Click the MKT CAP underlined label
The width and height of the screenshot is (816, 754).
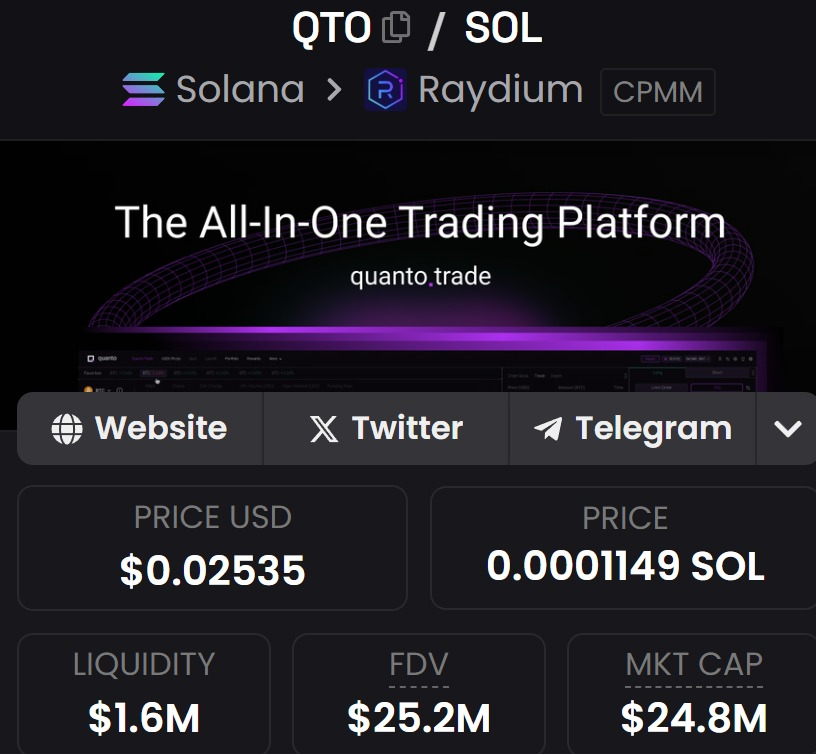pos(694,664)
